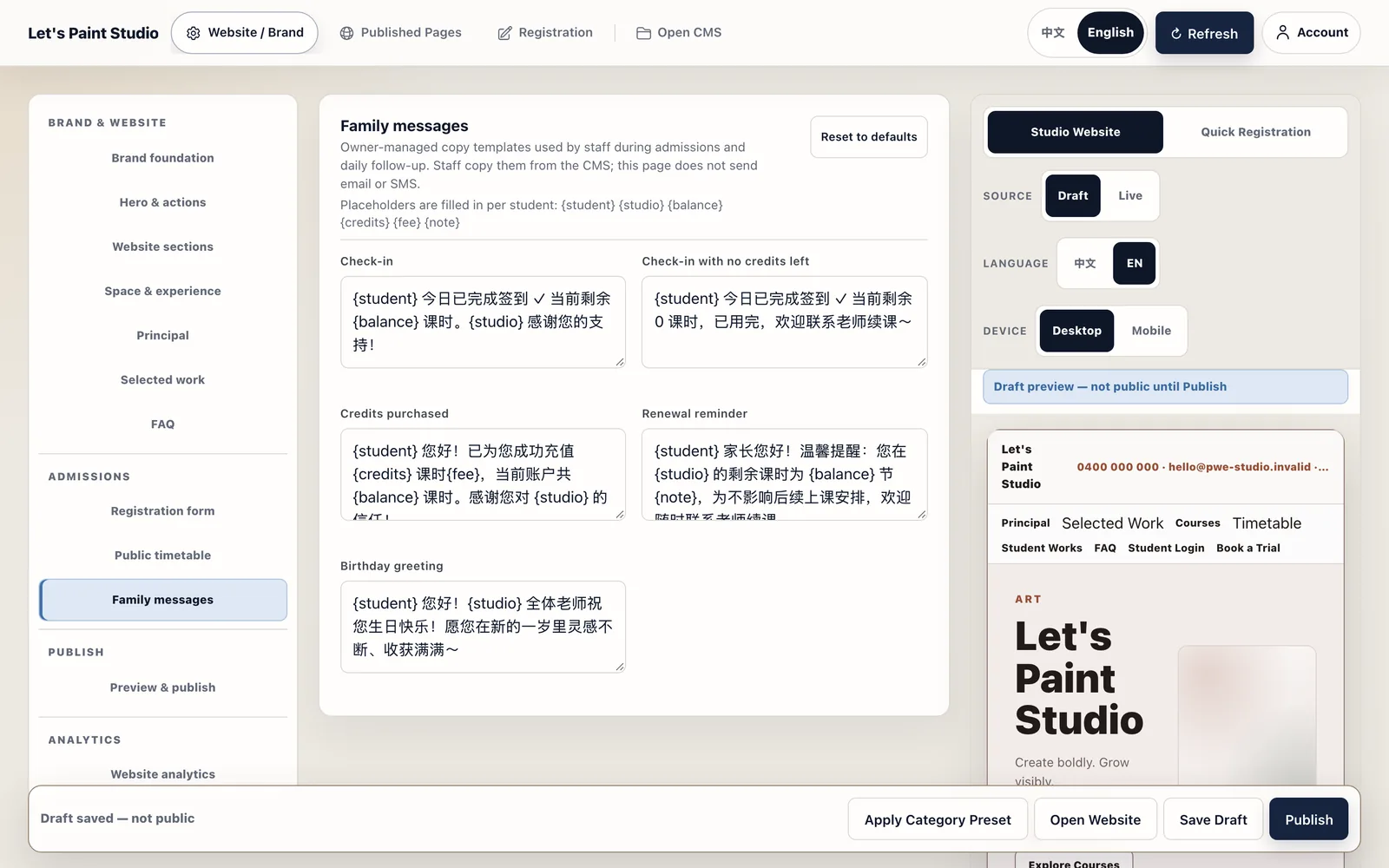This screenshot has height=868, width=1389.
Task: Switch to the Studio Website preview tab
Action: [x=1076, y=132]
